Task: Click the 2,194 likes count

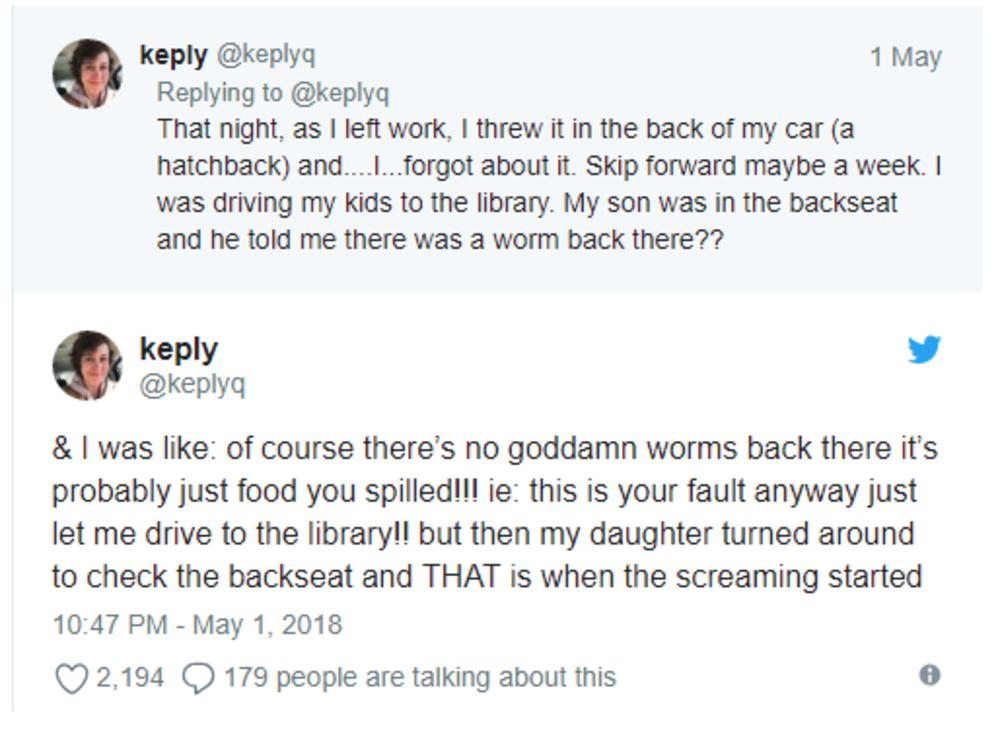Action: 130,678
